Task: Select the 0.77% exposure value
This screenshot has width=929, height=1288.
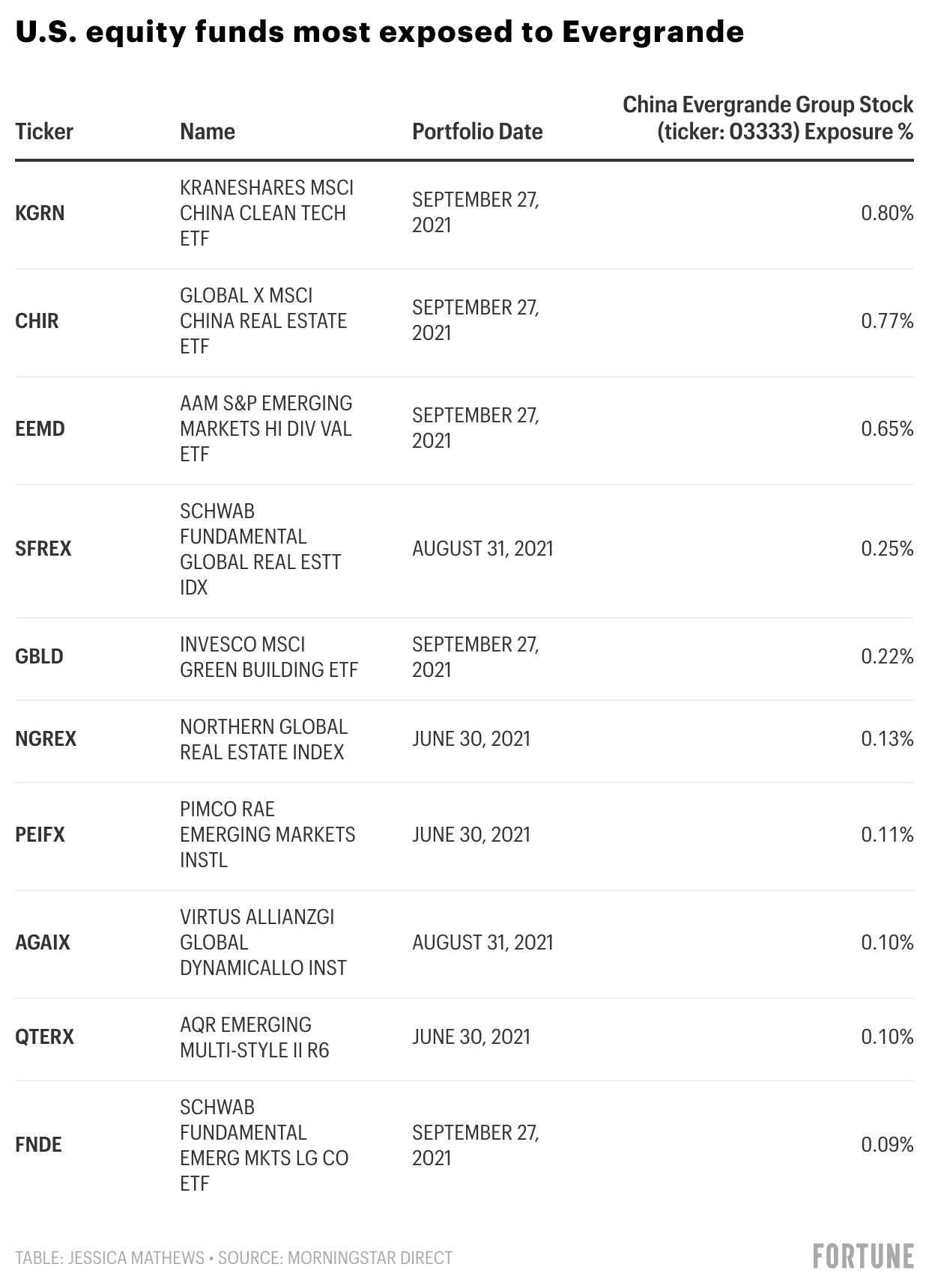Action: click(887, 321)
